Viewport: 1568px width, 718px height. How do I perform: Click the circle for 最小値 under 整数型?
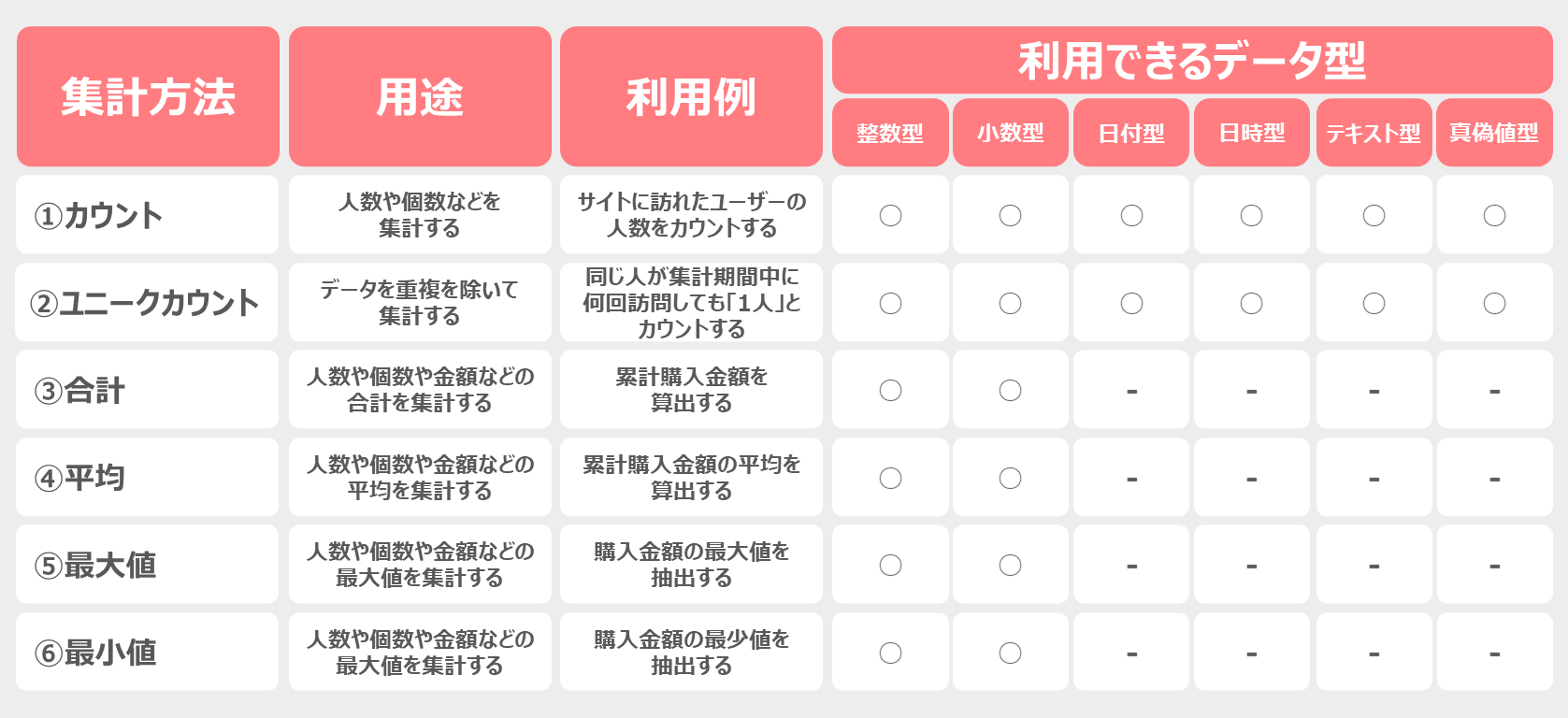click(890, 653)
